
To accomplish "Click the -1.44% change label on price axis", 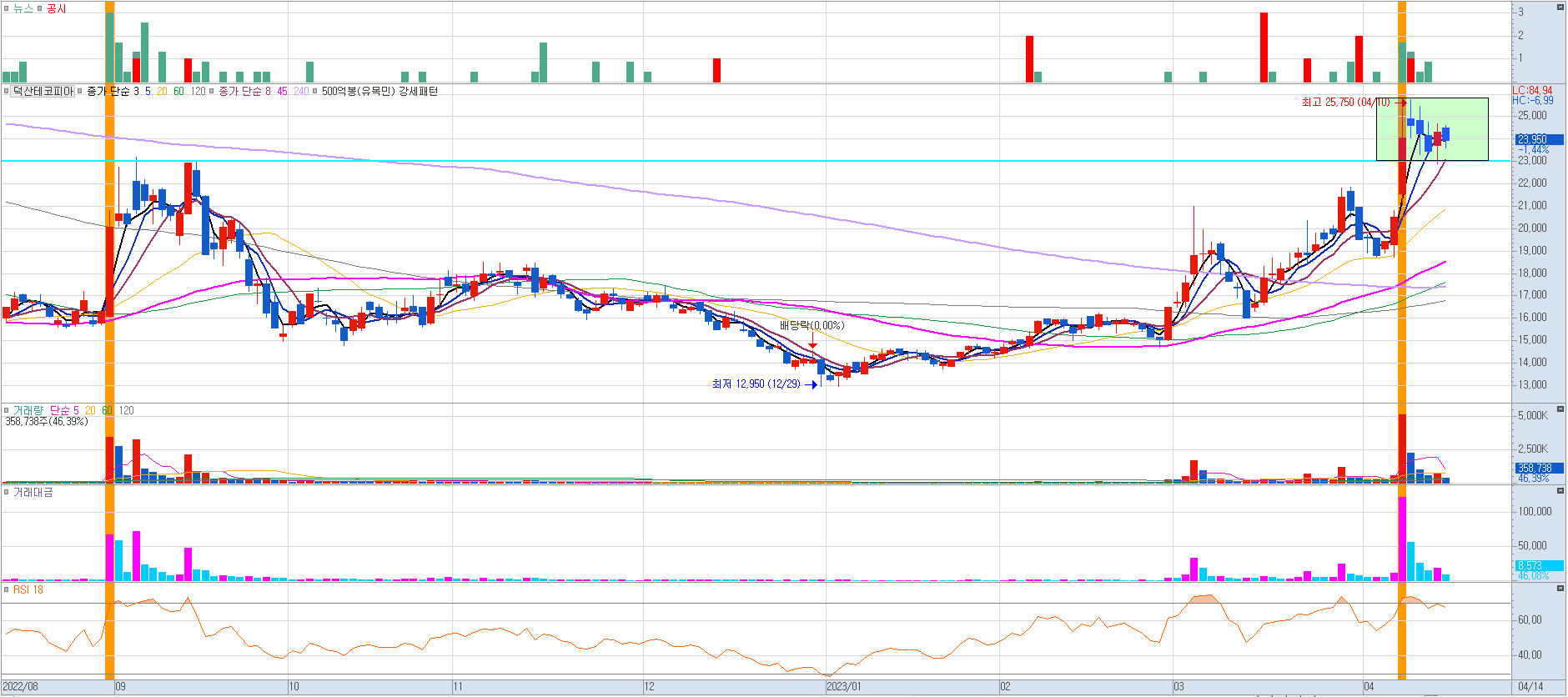I will (1535, 150).
